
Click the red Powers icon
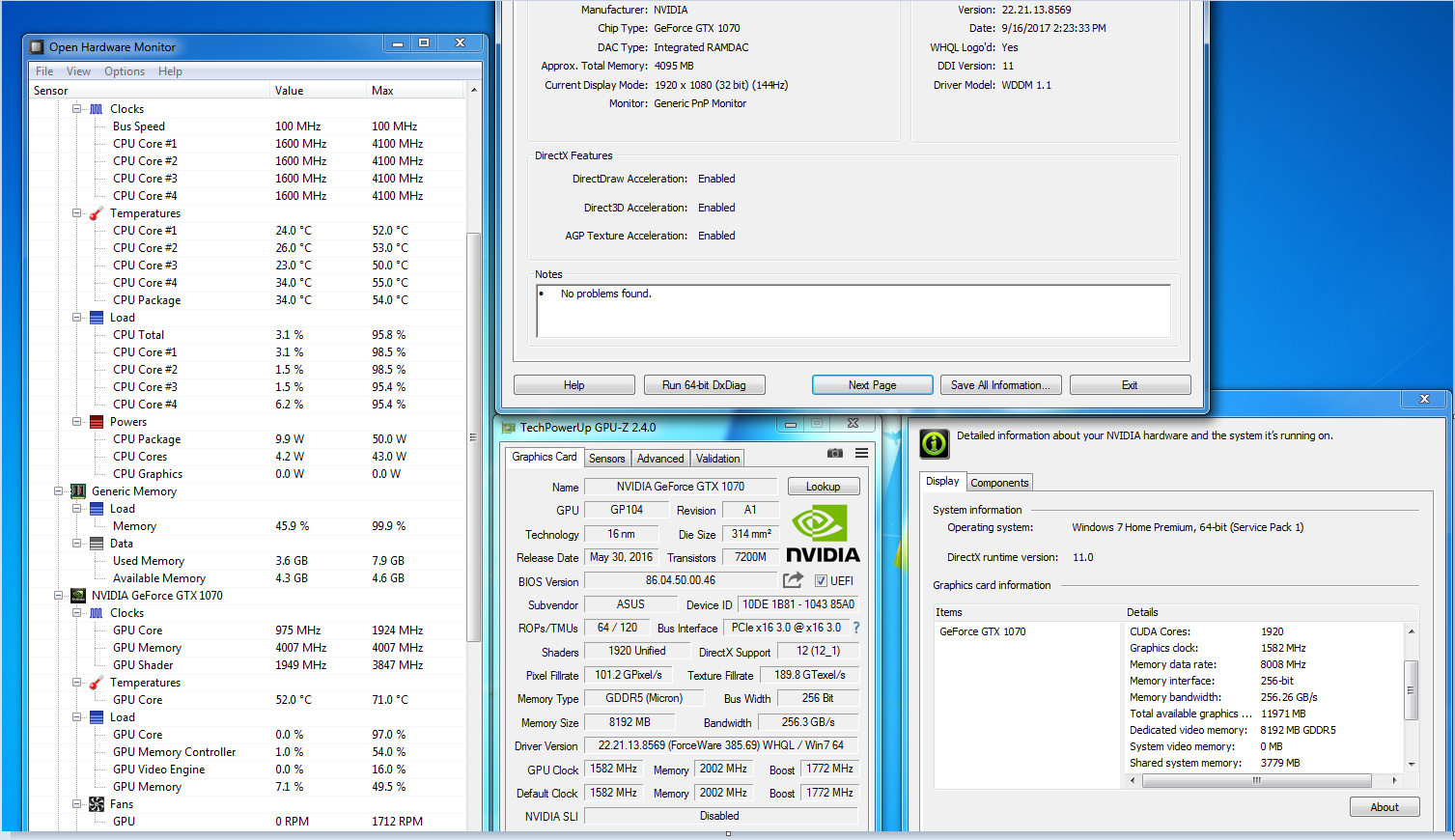click(97, 422)
